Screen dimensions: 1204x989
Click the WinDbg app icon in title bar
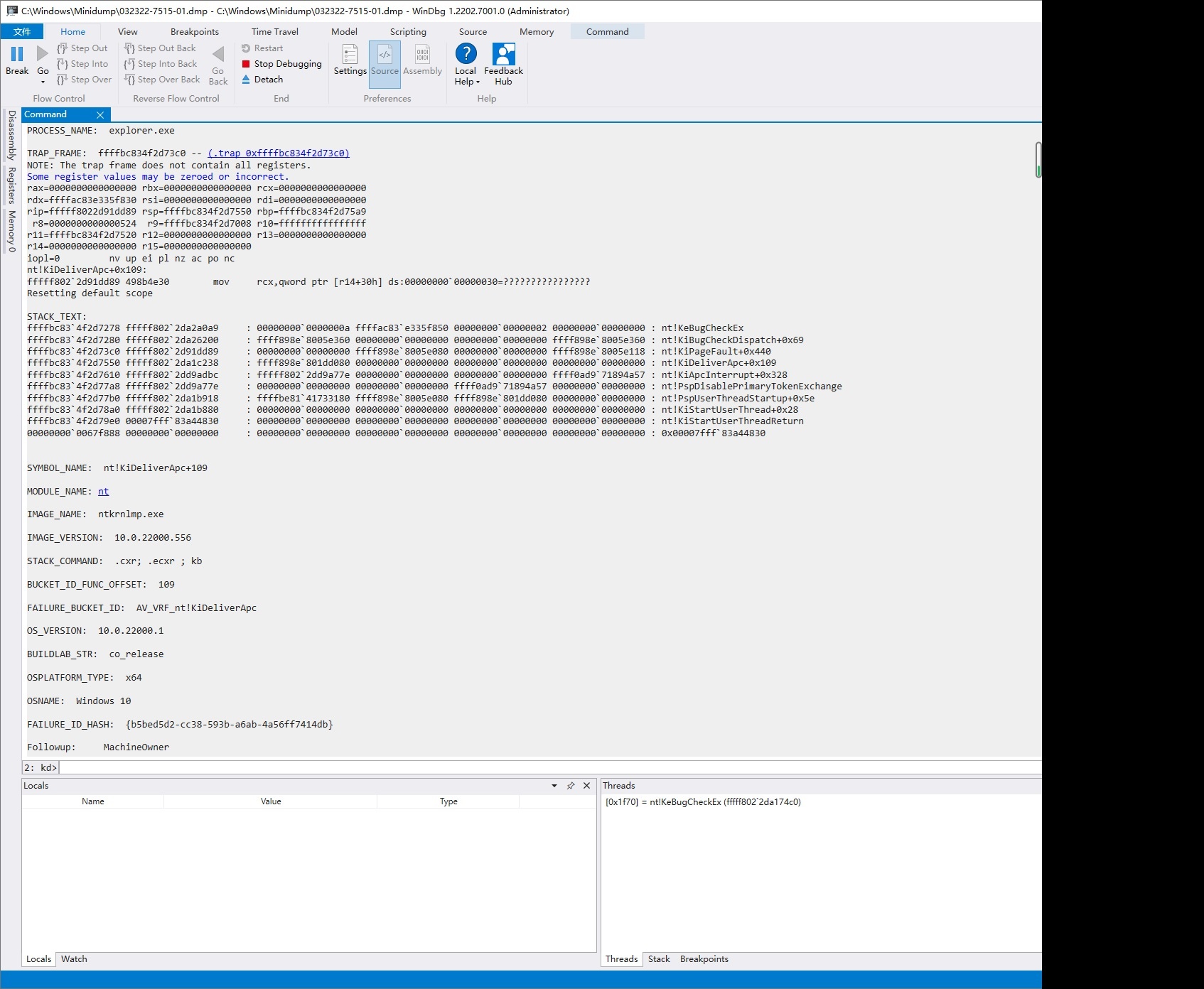click(11, 11)
